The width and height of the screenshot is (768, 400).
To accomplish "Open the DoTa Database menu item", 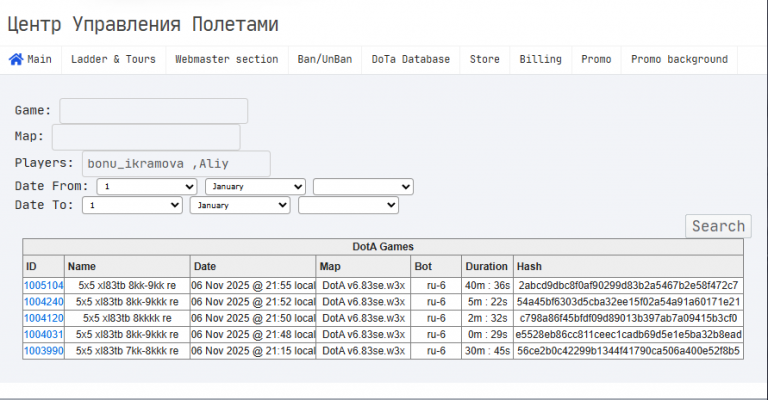I will point(410,60).
